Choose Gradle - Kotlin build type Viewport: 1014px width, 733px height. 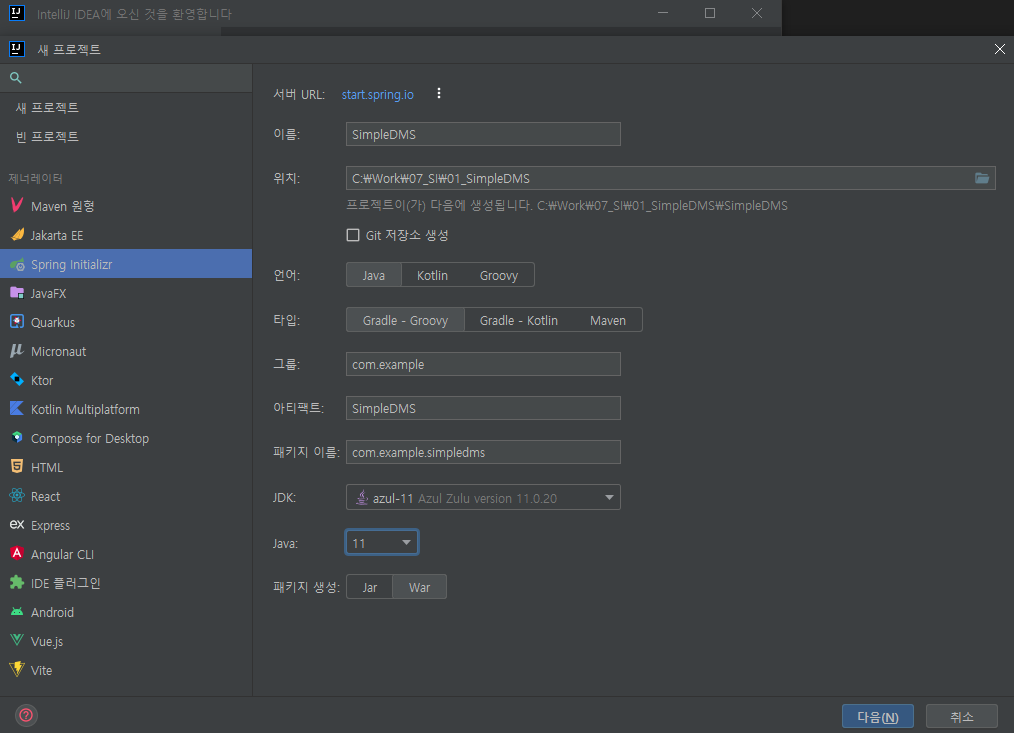pyautogui.click(x=519, y=320)
